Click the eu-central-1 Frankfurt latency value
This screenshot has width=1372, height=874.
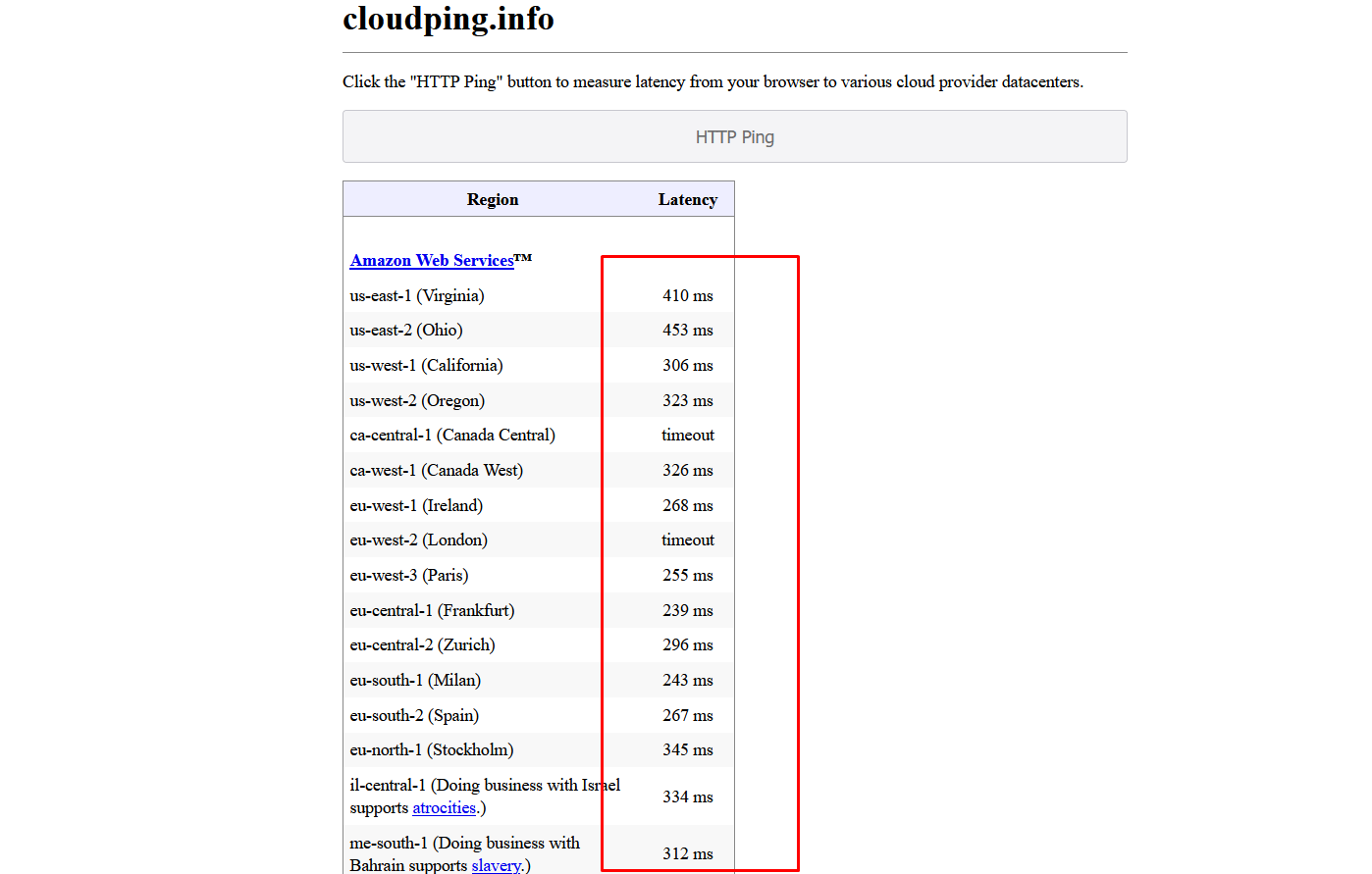tap(688, 610)
